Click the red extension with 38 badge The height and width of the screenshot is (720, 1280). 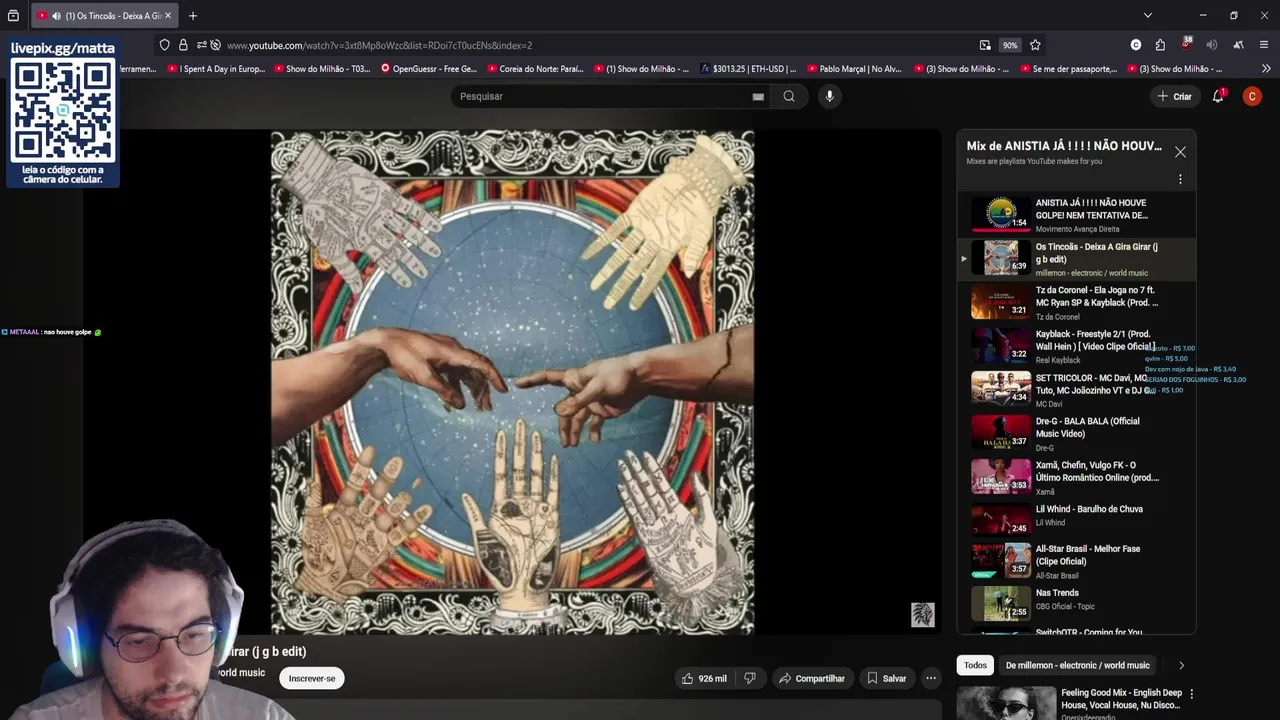point(1186,45)
